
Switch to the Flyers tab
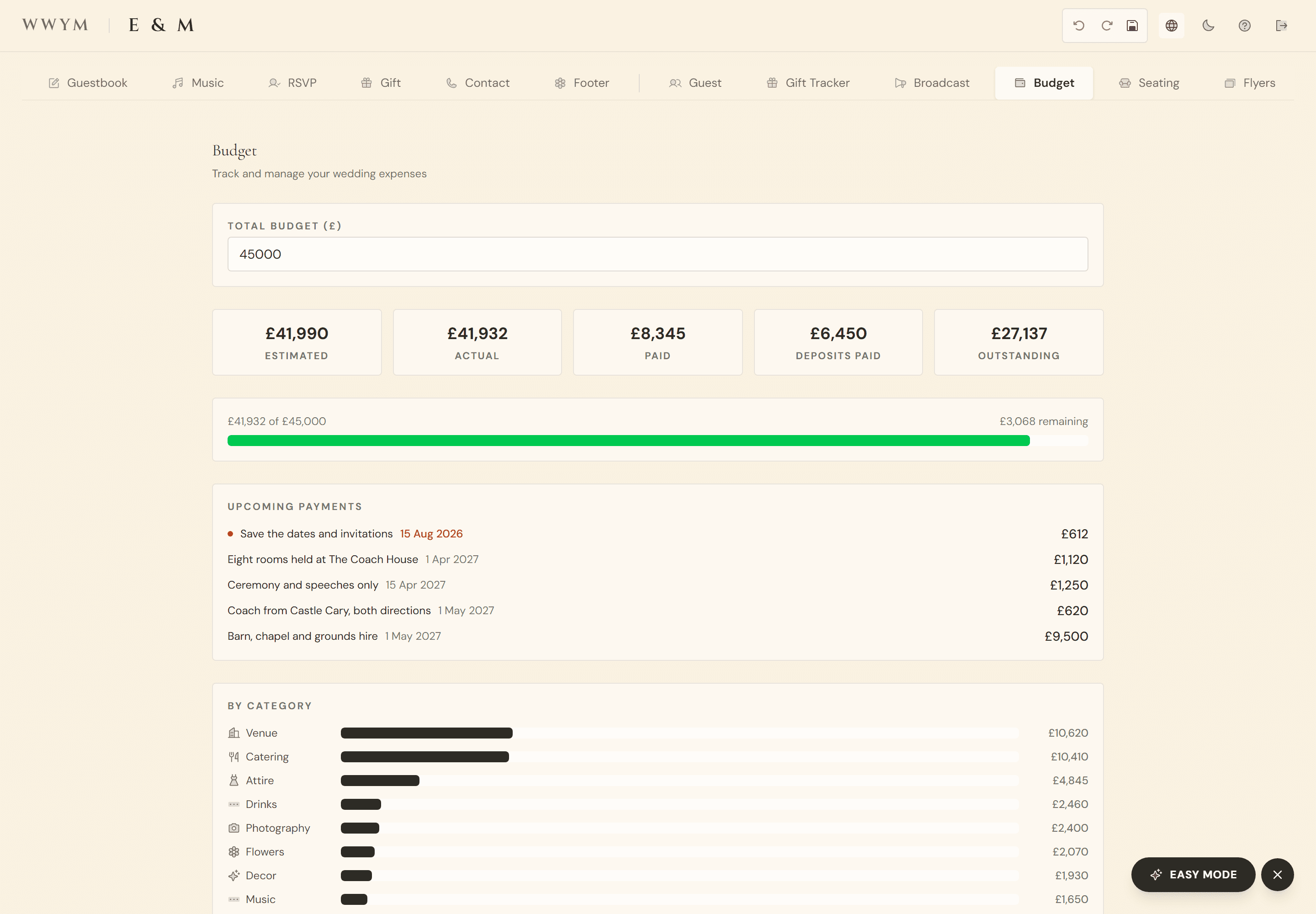(1250, 83)
